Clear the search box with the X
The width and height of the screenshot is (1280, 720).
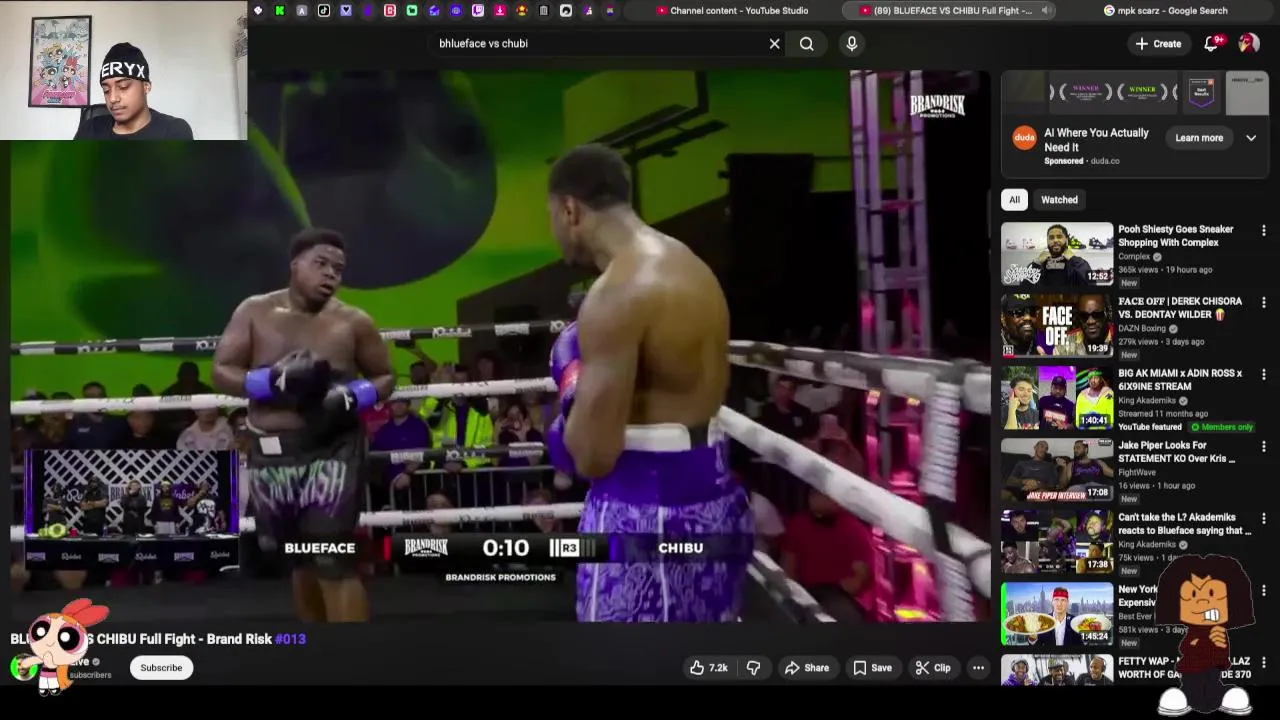774,43
